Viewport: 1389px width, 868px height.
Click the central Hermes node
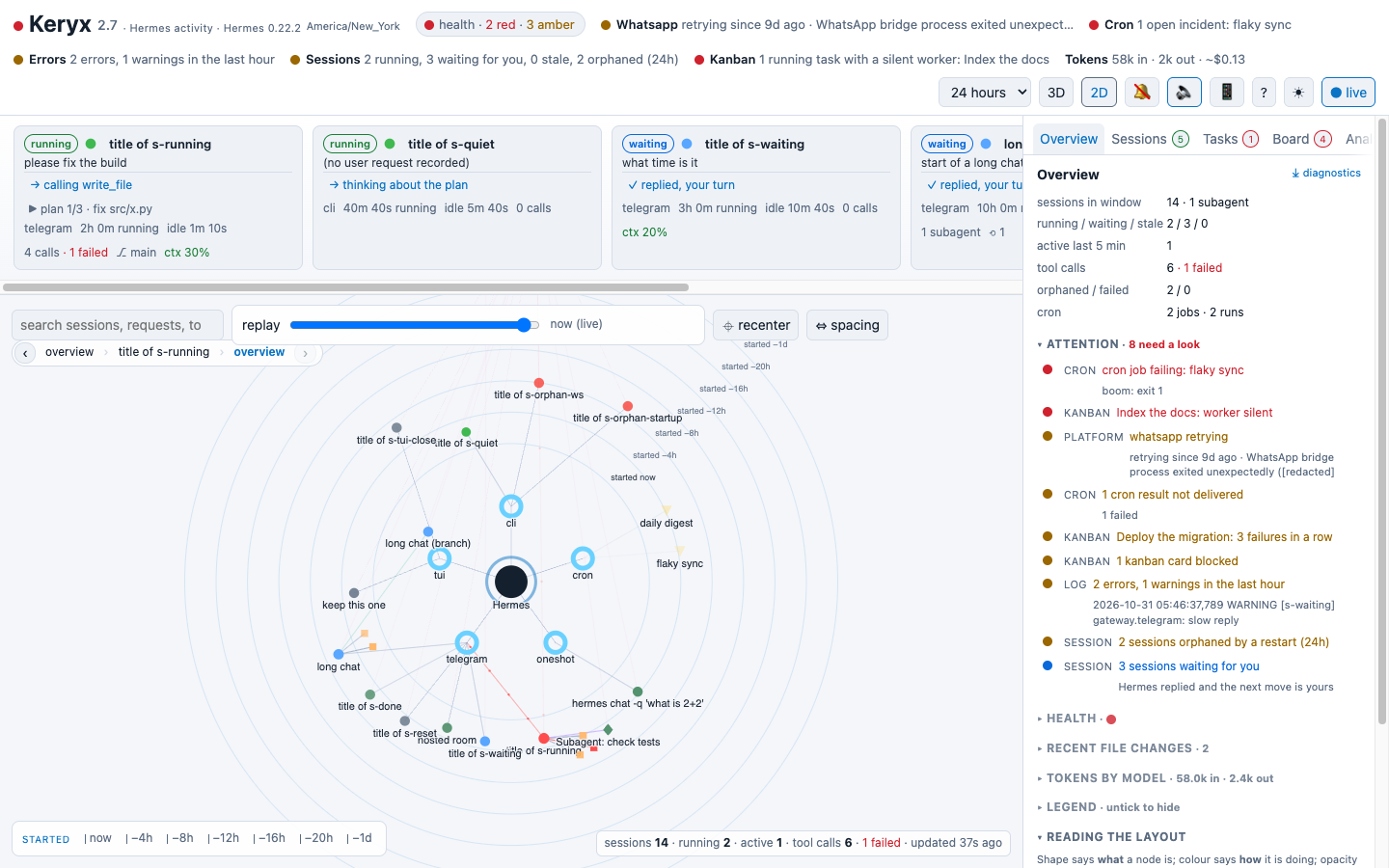[x=511, y=582]
